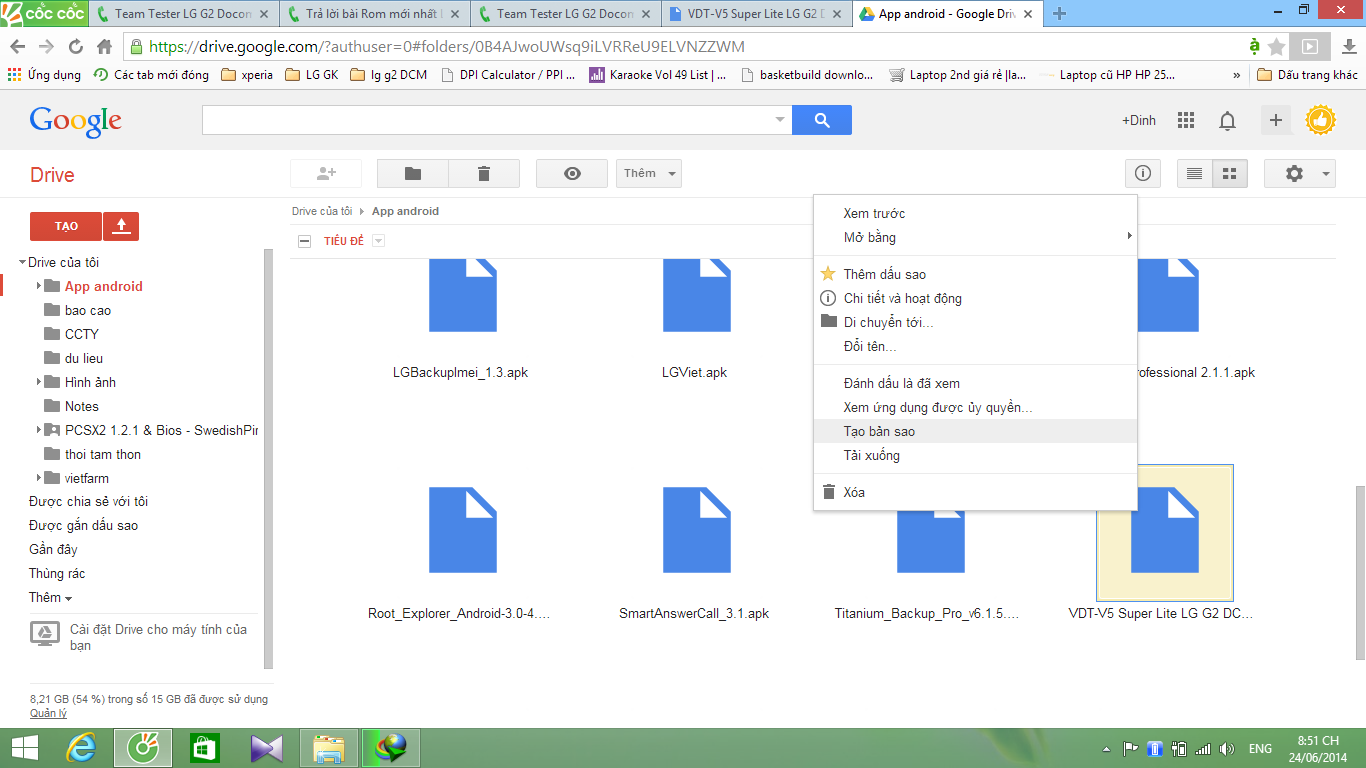Click Cài đặt Drive cho máy tính link
This screenshot has width=1366, height=768.
coord(158,637)
